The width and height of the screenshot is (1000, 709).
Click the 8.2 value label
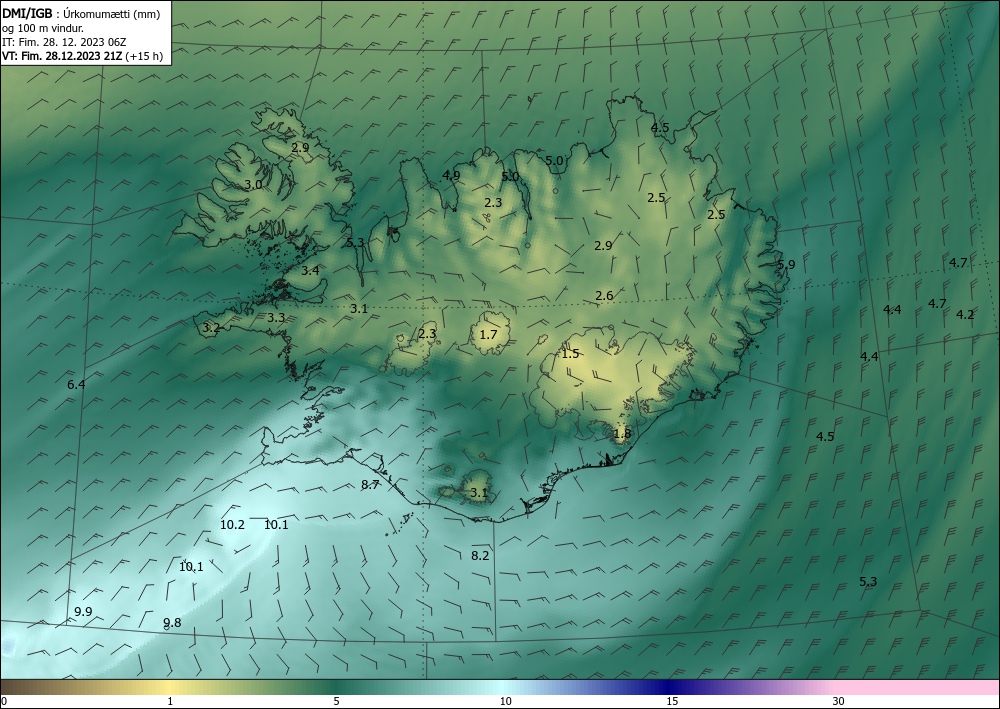point(480,556)
